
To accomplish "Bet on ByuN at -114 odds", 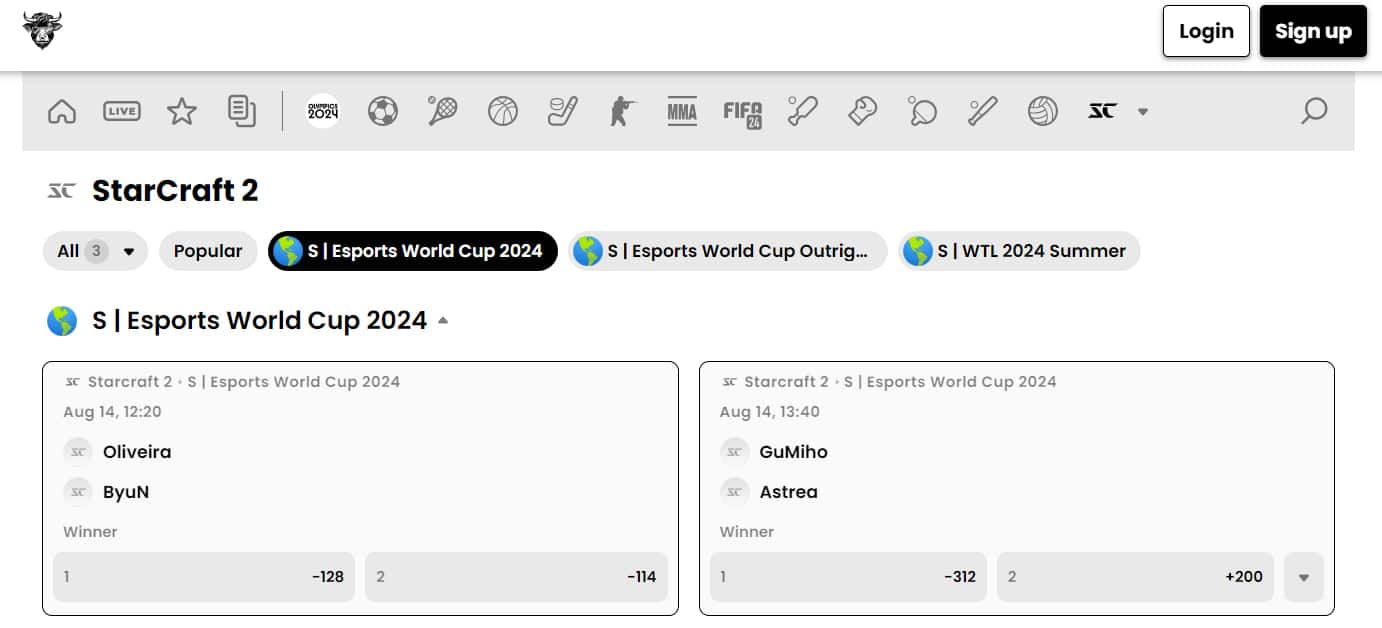I will [x=516, y=577].
